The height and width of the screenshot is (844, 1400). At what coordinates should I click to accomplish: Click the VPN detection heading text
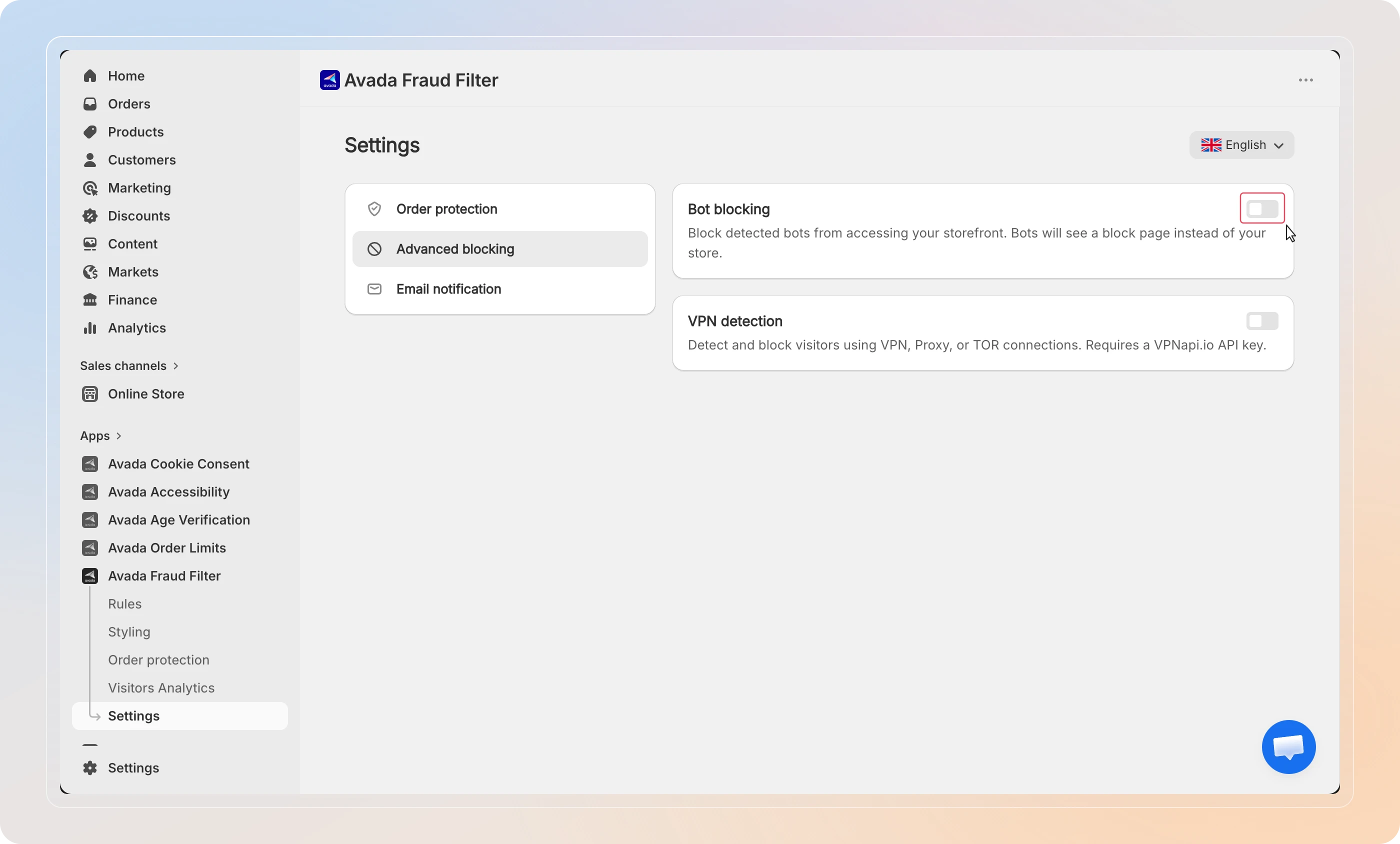(x=735, y=321)
